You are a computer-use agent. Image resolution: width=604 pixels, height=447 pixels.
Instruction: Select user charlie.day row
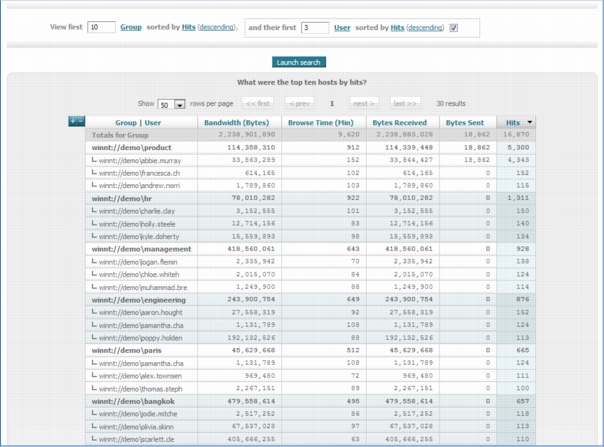pyautogui.click(x=310, y=211)
